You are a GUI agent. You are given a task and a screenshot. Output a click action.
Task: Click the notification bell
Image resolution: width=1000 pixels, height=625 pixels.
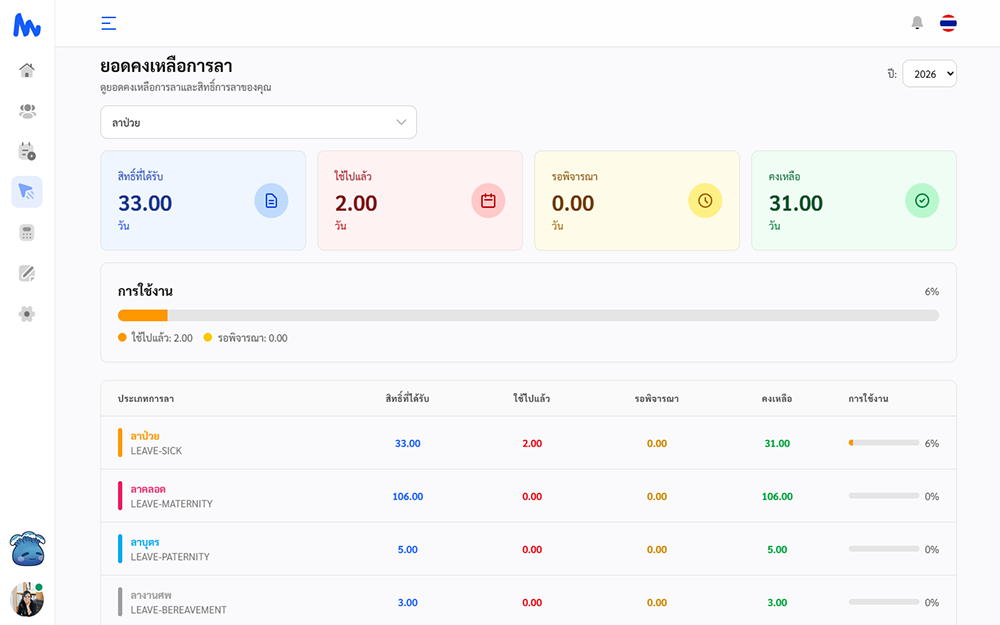916,22
